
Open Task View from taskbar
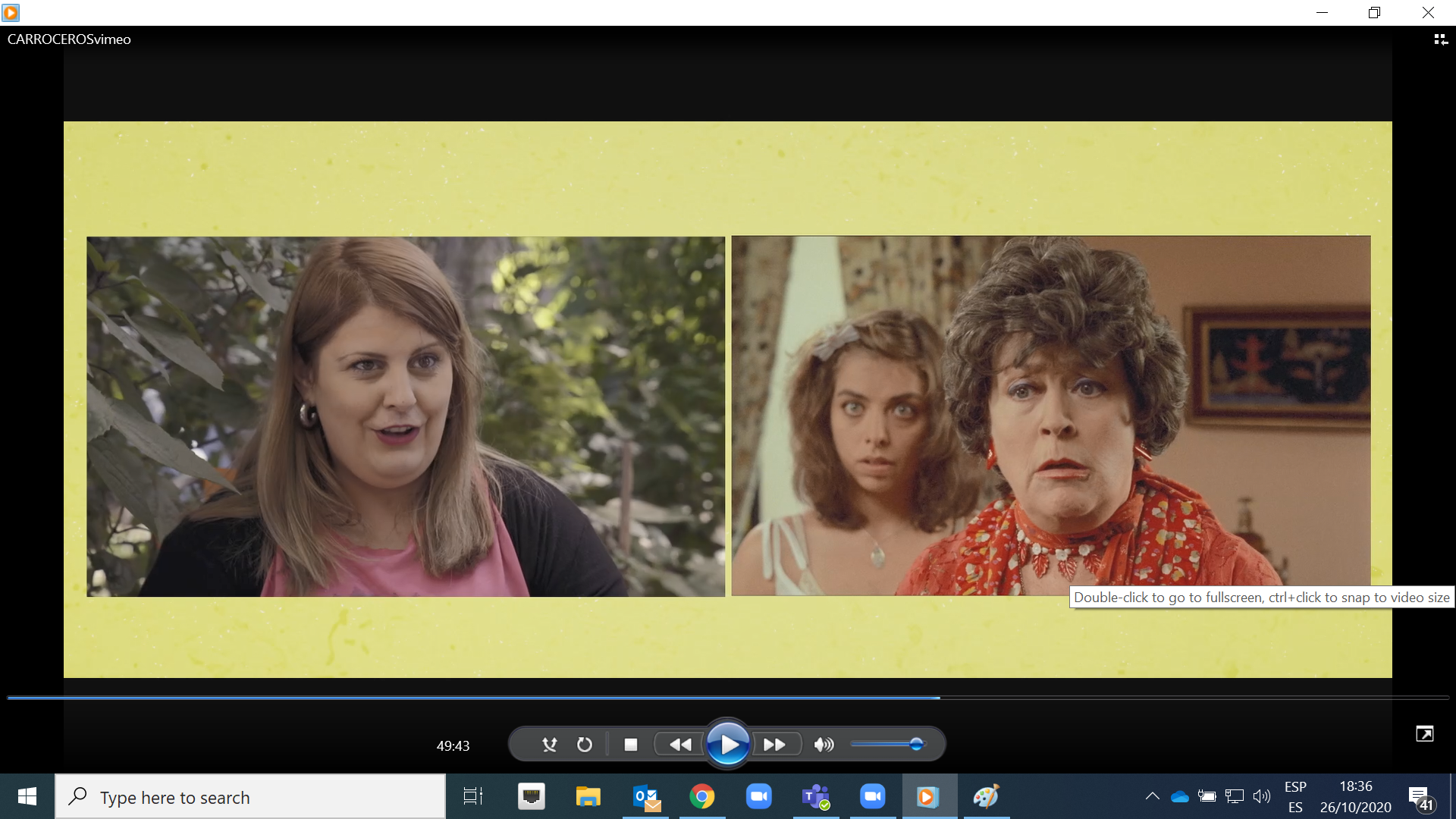pyautogui.click(x=473, y=796)
